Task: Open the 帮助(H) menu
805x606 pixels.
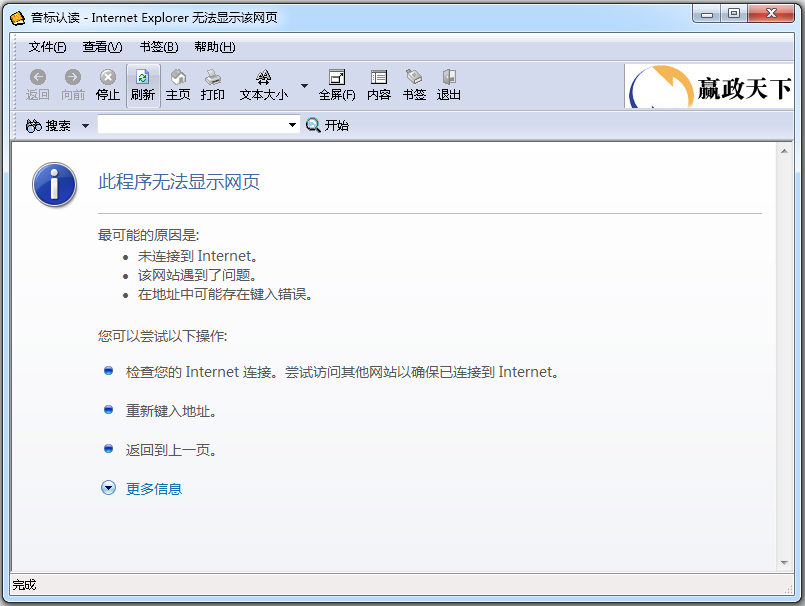Action: coord(212,46)
